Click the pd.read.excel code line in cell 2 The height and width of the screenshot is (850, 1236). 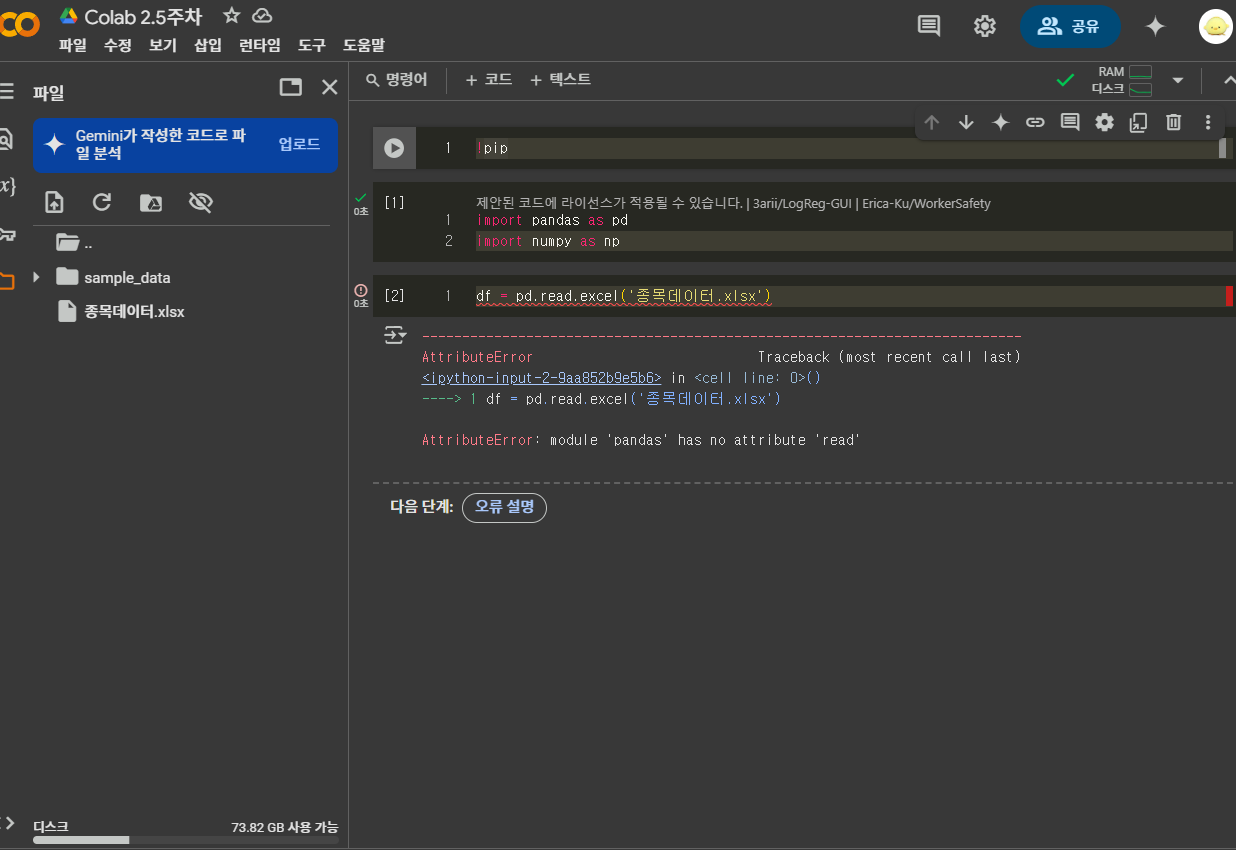[x=624, y=296]
